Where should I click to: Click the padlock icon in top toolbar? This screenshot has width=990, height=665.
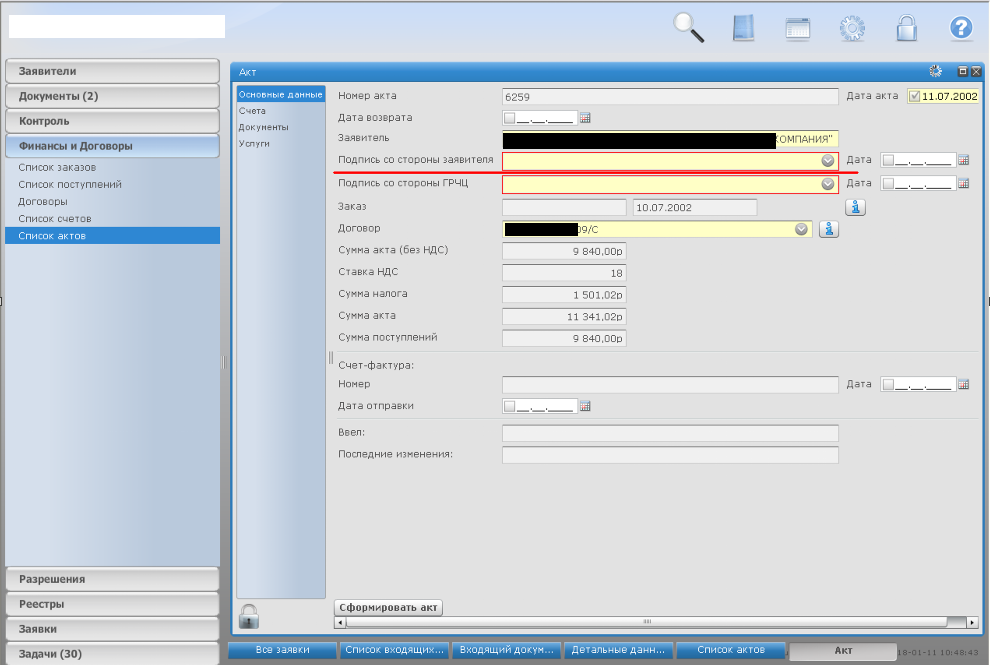tap(906, 27)
